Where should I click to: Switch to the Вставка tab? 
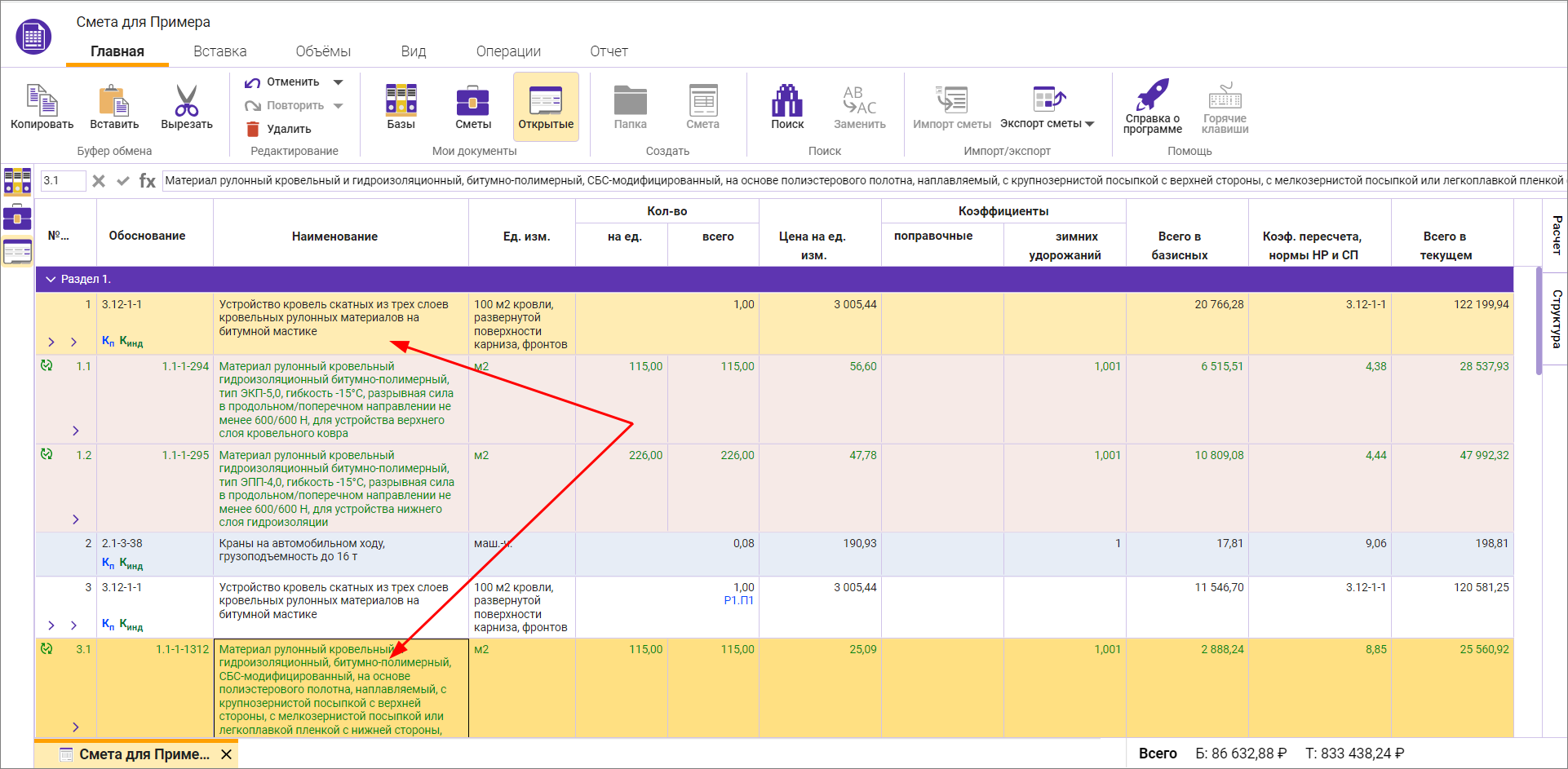219,51
